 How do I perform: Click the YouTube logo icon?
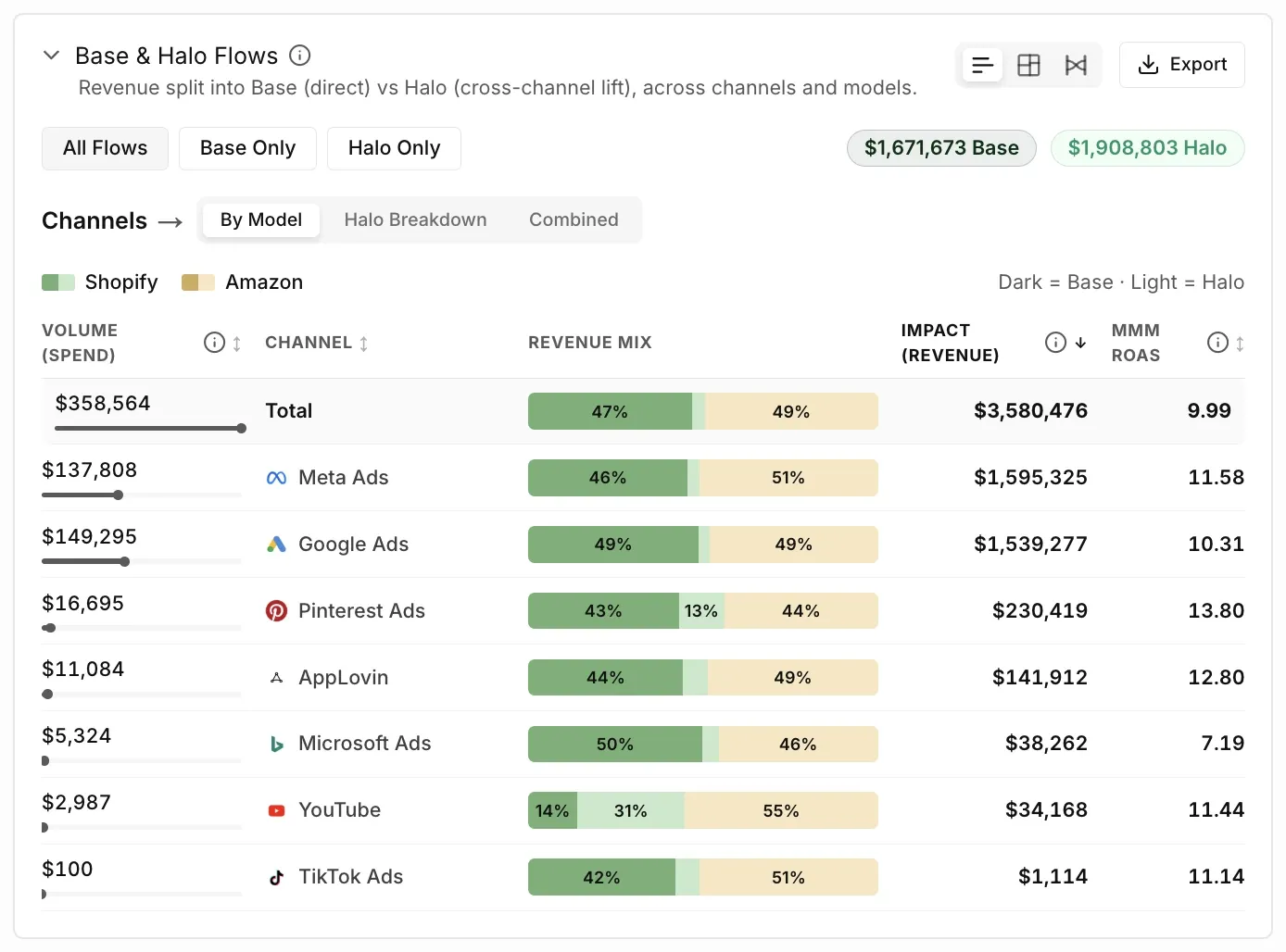tap(276, 810)
